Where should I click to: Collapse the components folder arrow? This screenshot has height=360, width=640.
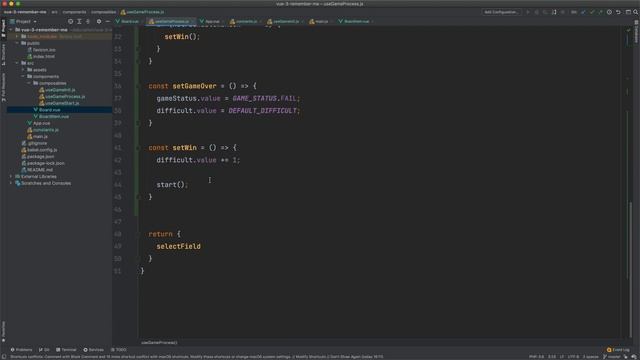point(23,76)
